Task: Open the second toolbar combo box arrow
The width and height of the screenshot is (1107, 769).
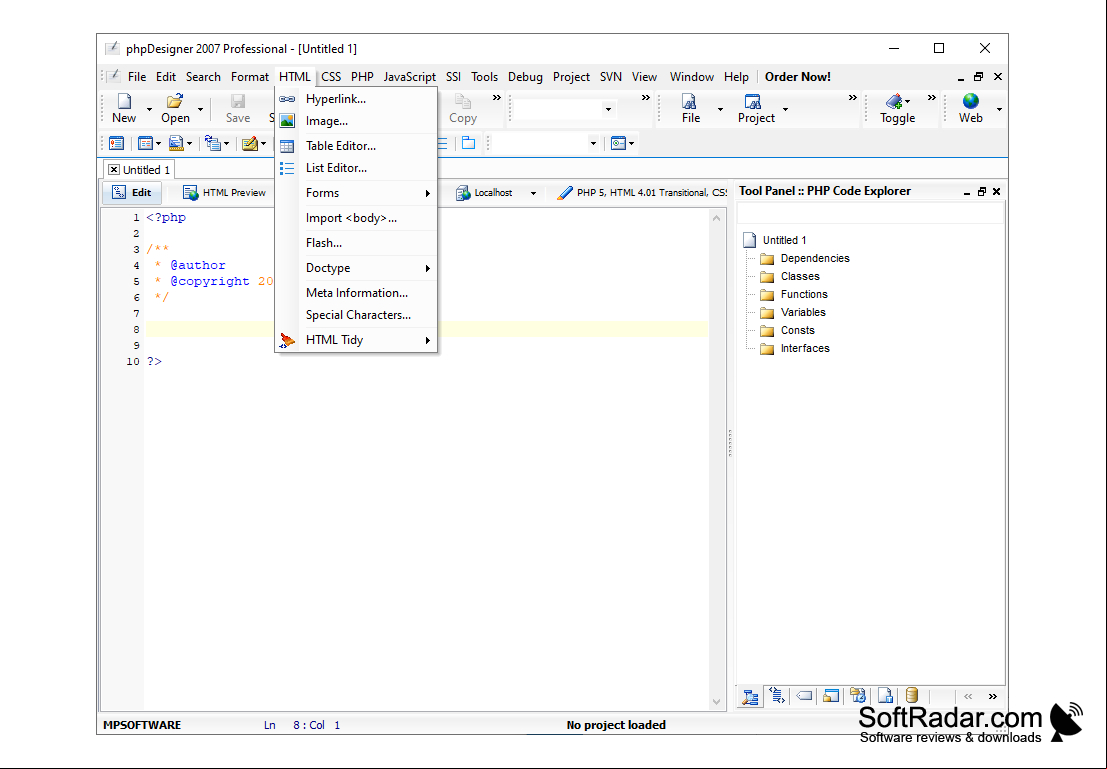Action: click(593, 143)
